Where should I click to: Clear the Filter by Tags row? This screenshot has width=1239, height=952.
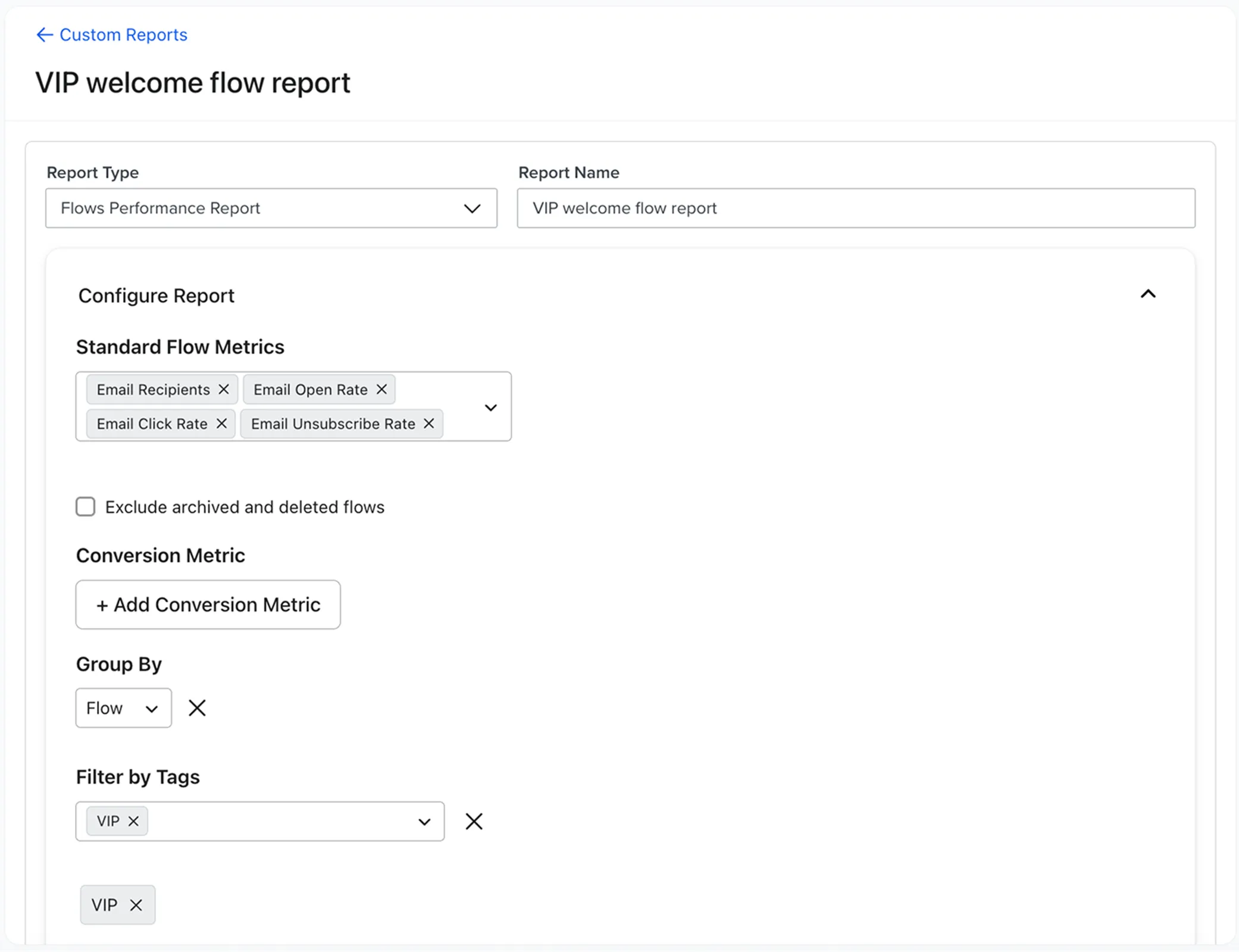point(474,821)
